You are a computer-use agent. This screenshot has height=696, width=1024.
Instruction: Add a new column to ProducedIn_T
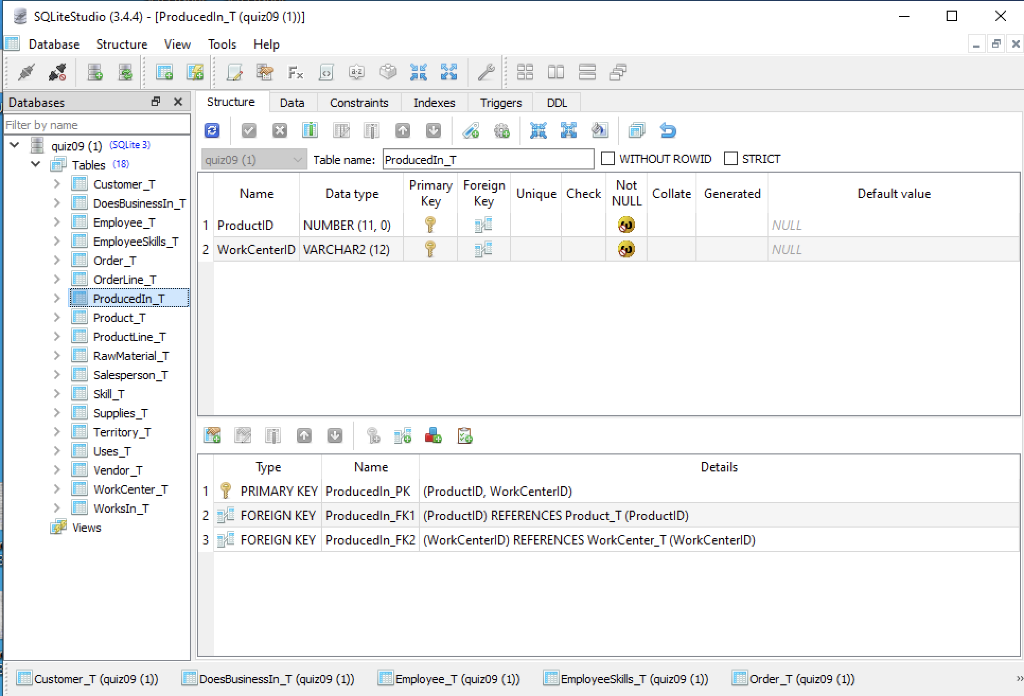tap(310, 130)
